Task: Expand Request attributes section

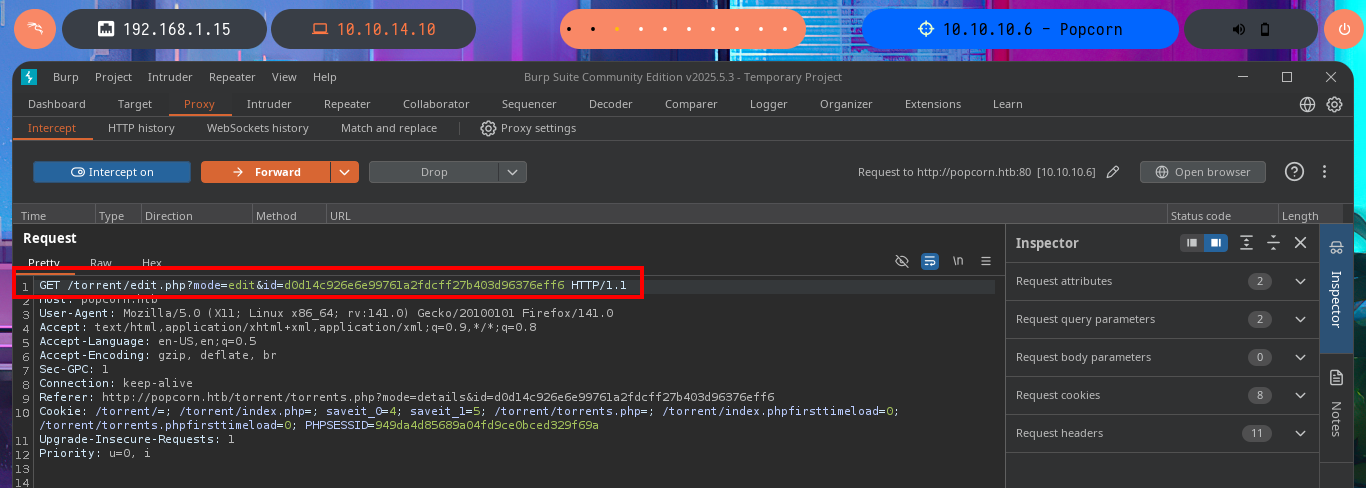Action: [1162, 281]
